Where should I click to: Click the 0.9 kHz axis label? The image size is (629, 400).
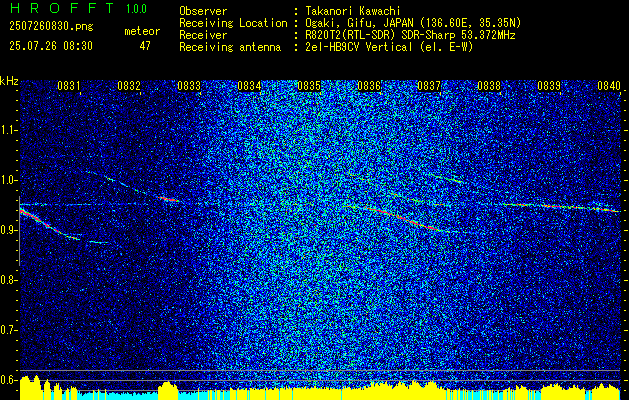(8, 230)
